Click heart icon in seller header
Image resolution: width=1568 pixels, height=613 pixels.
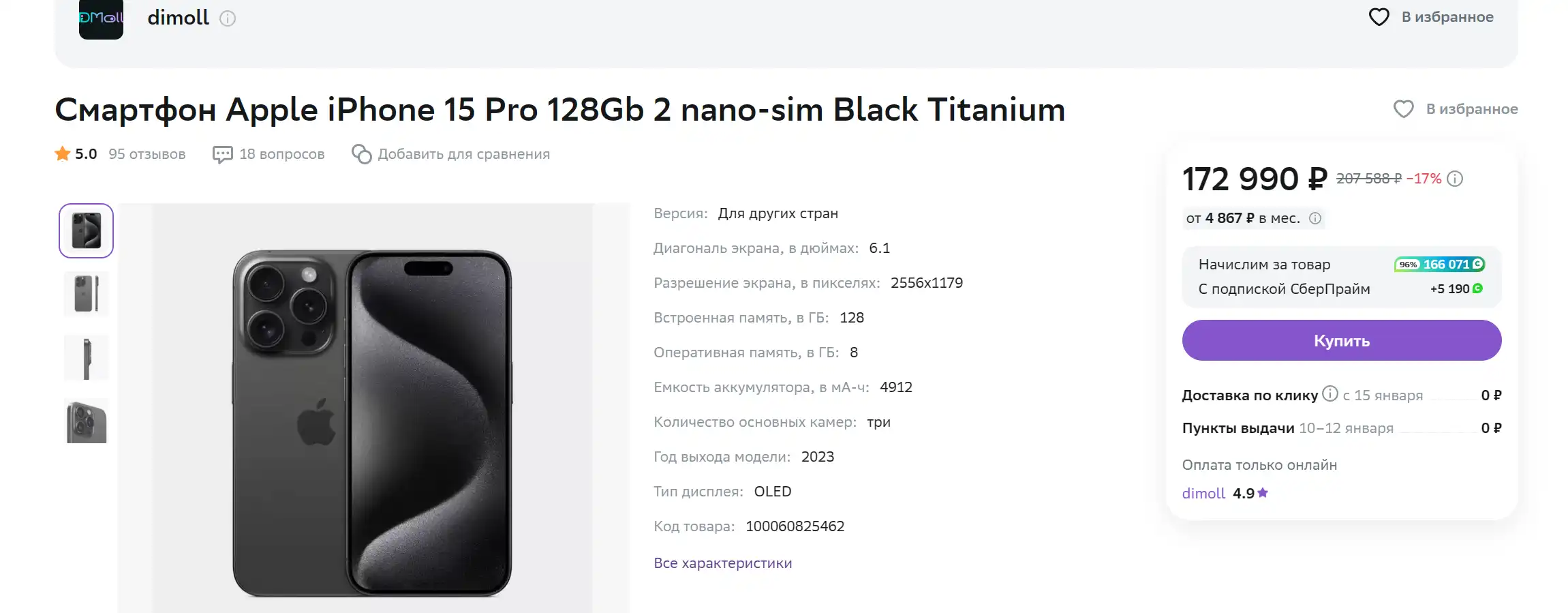click(1379, 17)
